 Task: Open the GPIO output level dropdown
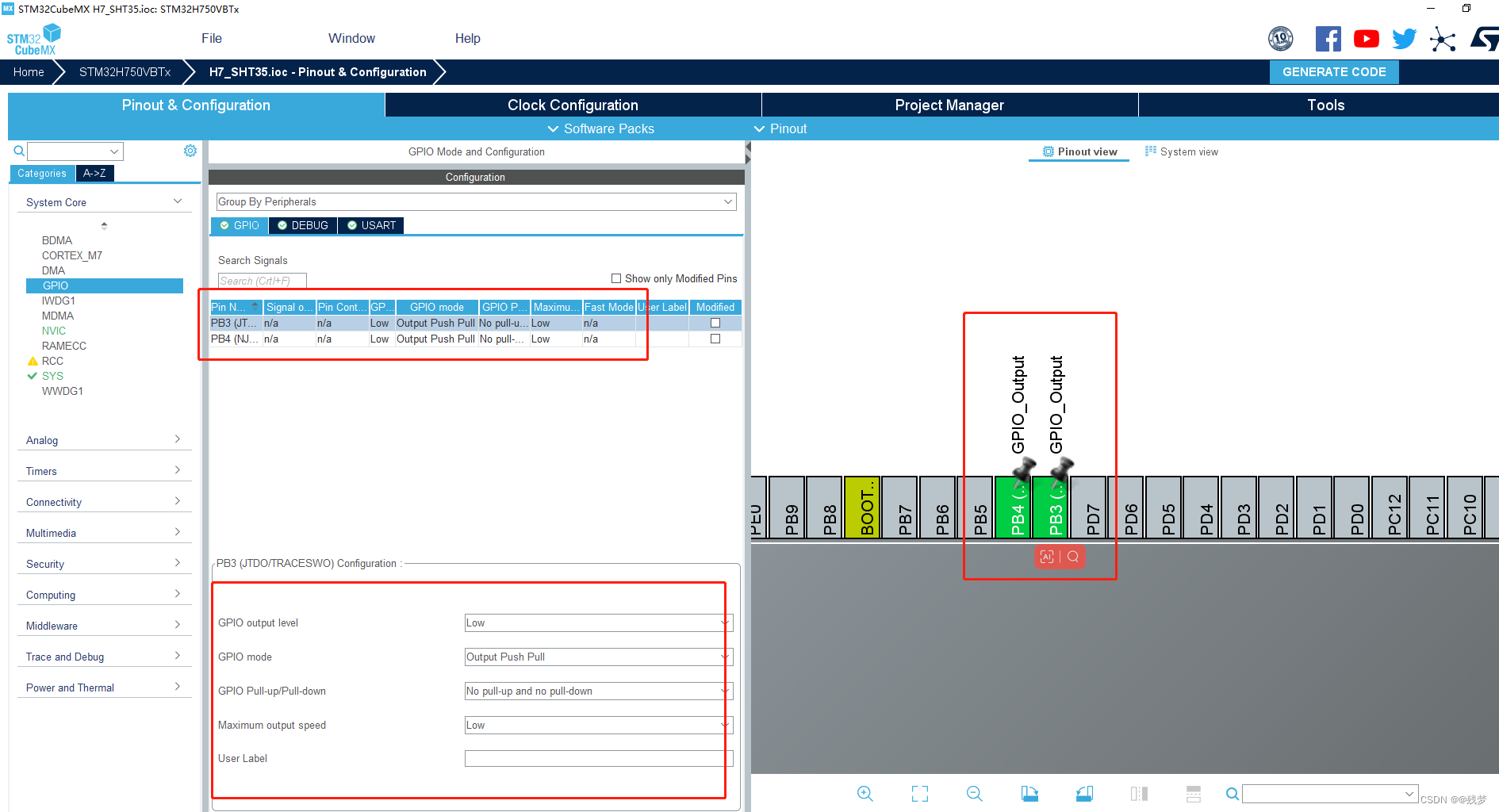point(599,623)
